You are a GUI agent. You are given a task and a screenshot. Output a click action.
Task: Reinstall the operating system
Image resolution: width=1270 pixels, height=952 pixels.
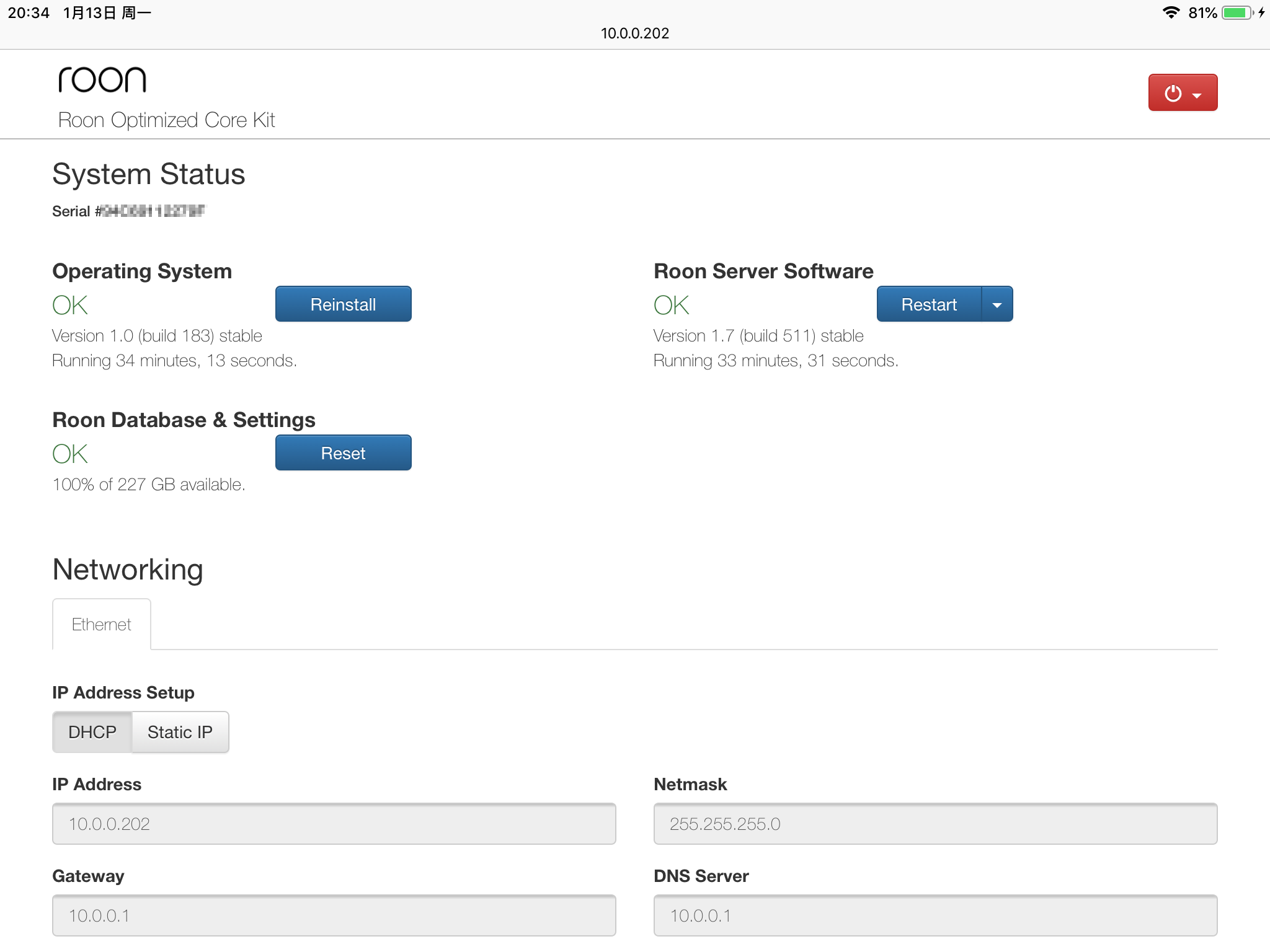pyautogui.click(x=343, y=304)
